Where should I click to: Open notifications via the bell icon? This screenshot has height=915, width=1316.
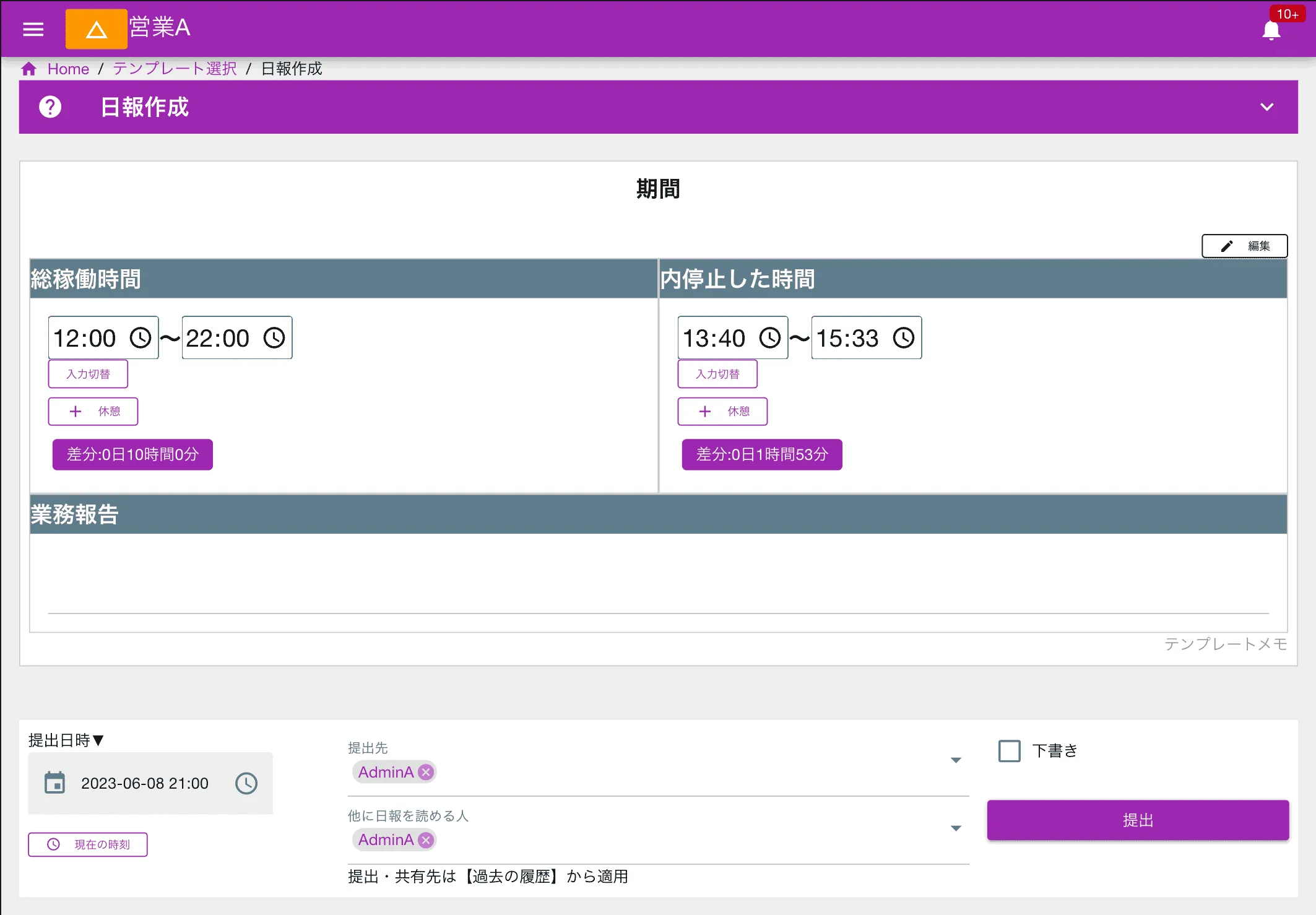(x=1270, y=29)
